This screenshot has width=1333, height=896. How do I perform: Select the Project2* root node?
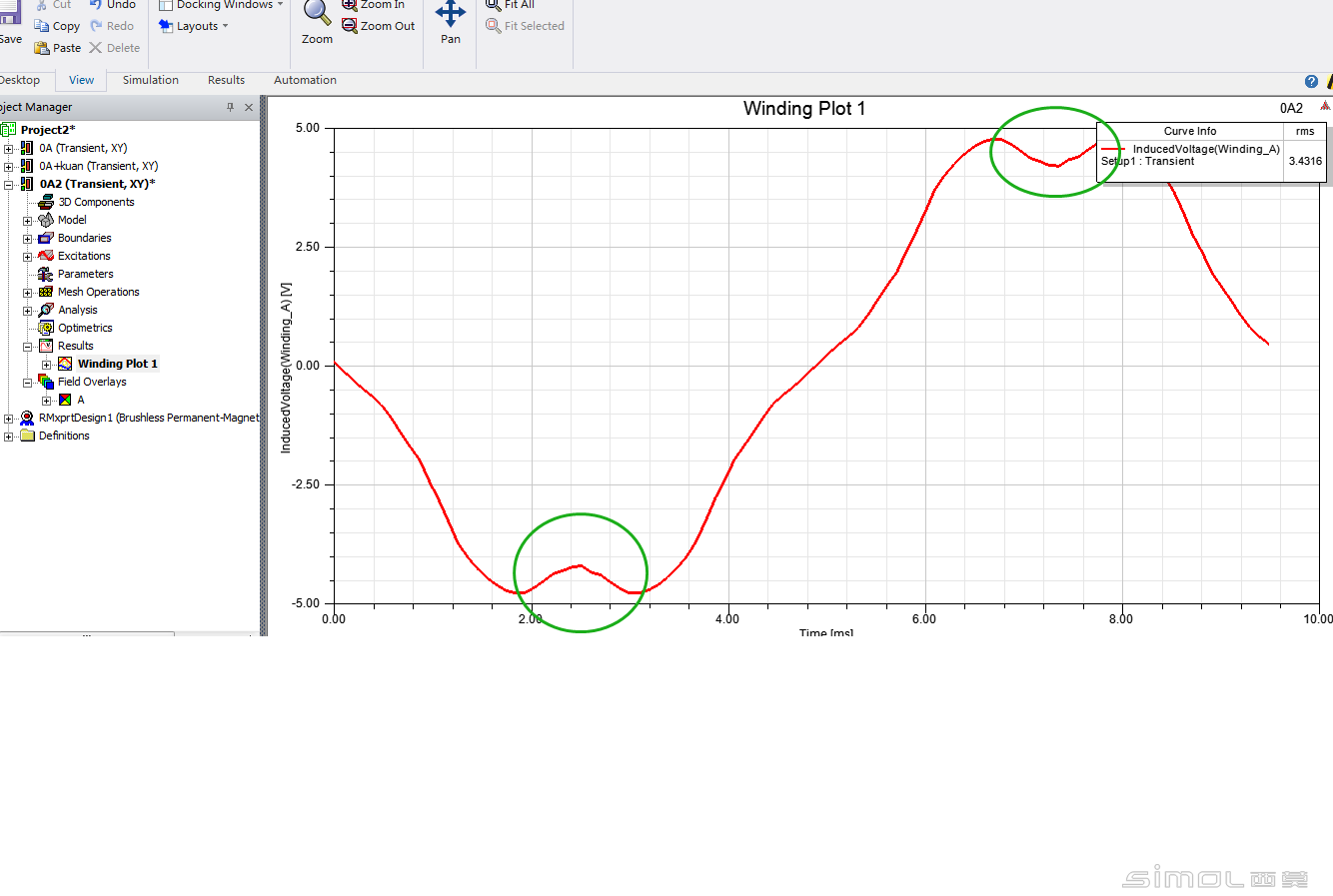47,130
